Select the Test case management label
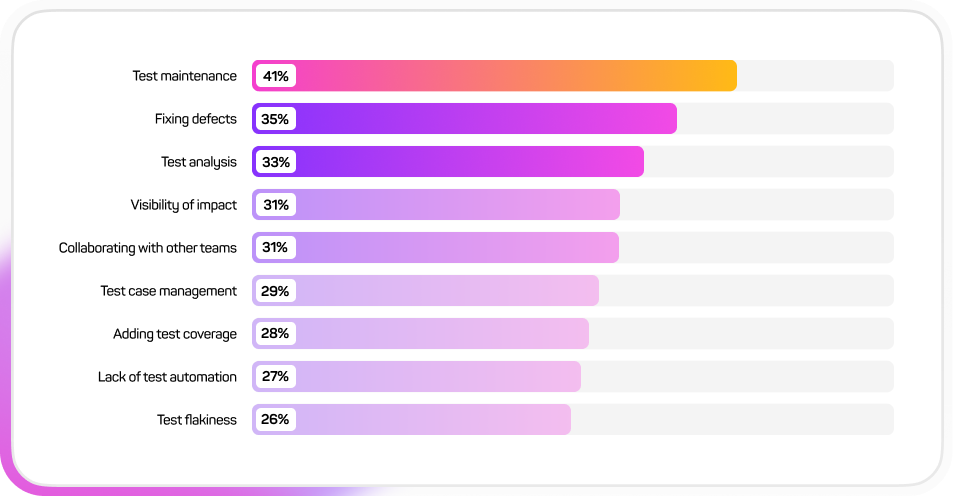This screenshot has width=953, height=496. click(169, 291)
